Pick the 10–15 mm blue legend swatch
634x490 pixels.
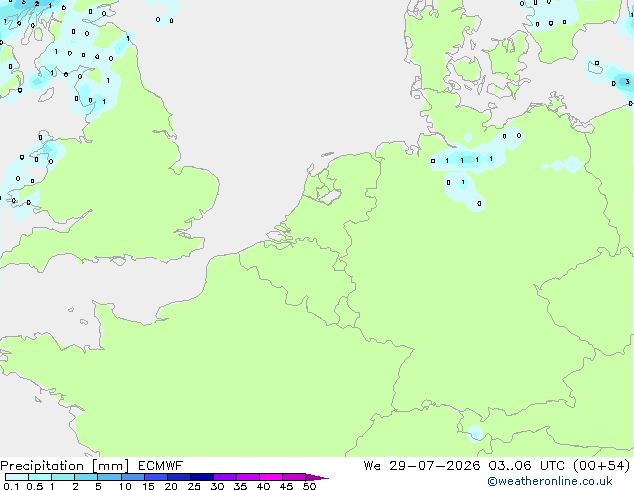pos(132,477)
